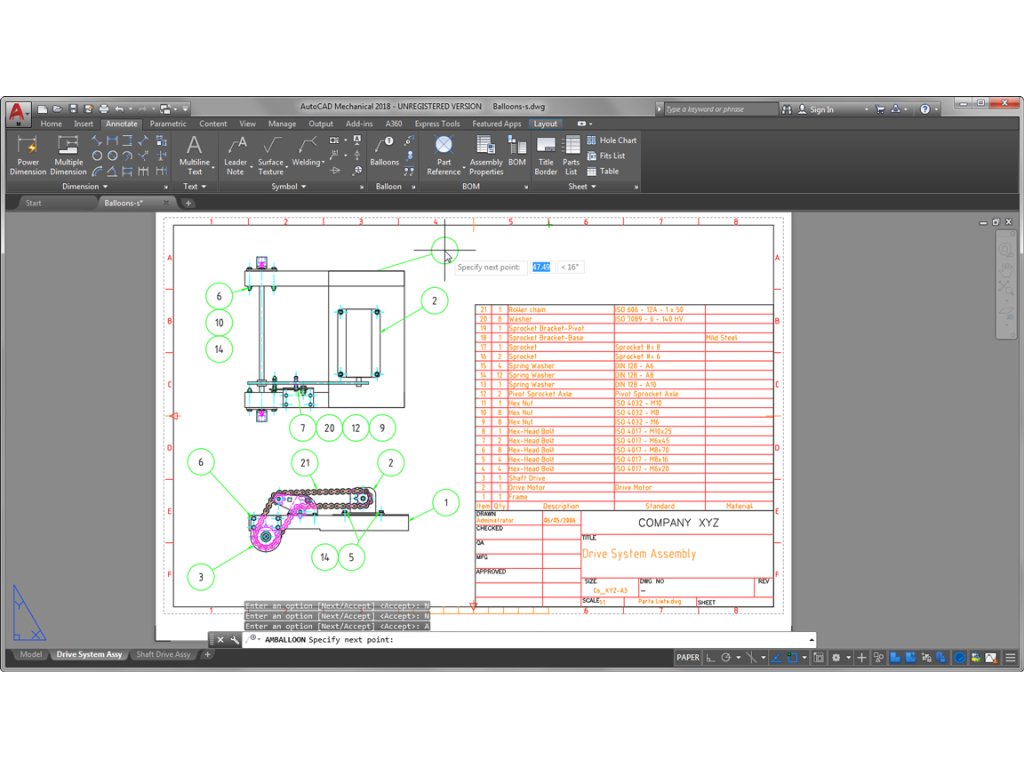Switch to the View ribbon tab

(248, 123)
